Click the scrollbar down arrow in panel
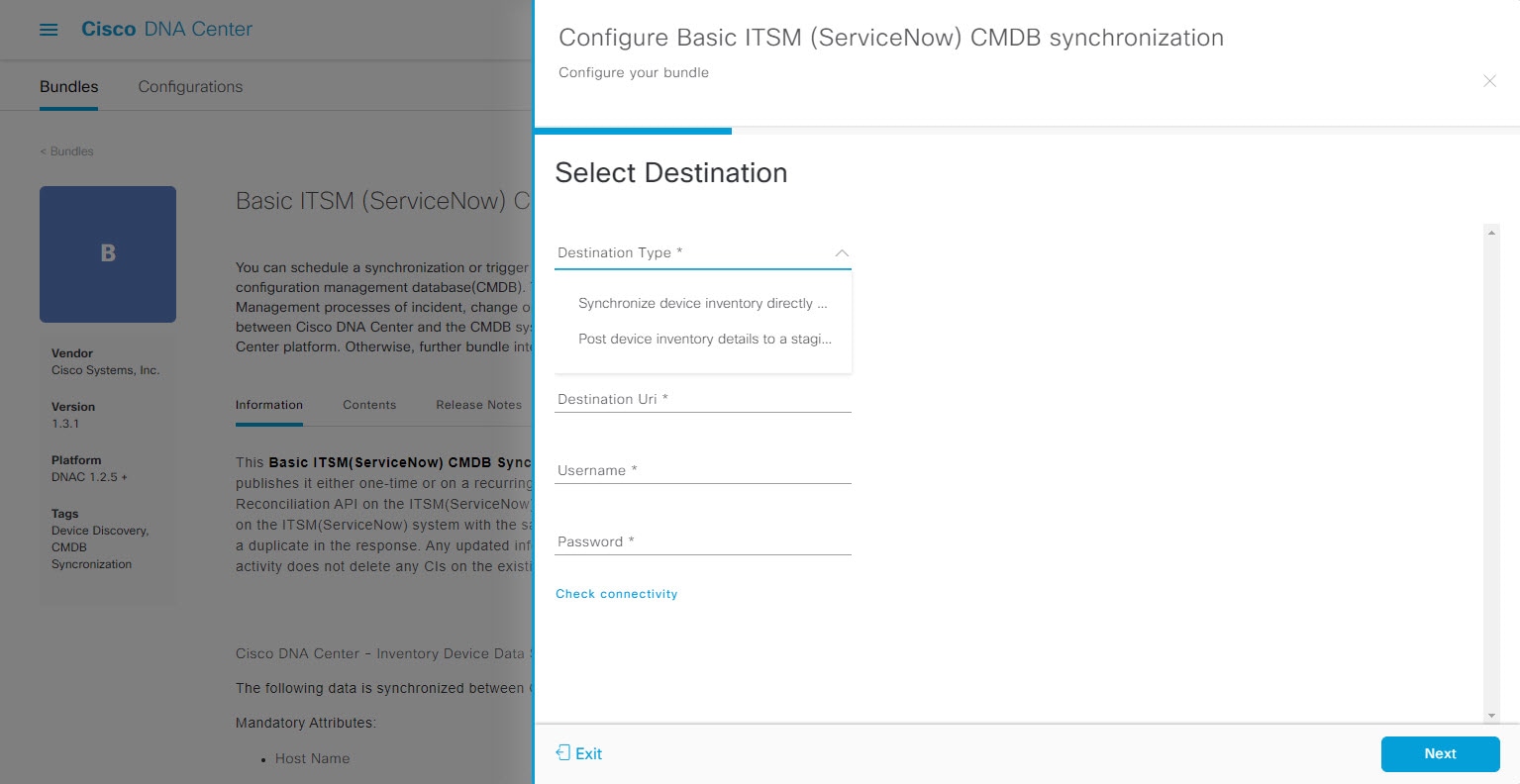 pos(1491,716)
